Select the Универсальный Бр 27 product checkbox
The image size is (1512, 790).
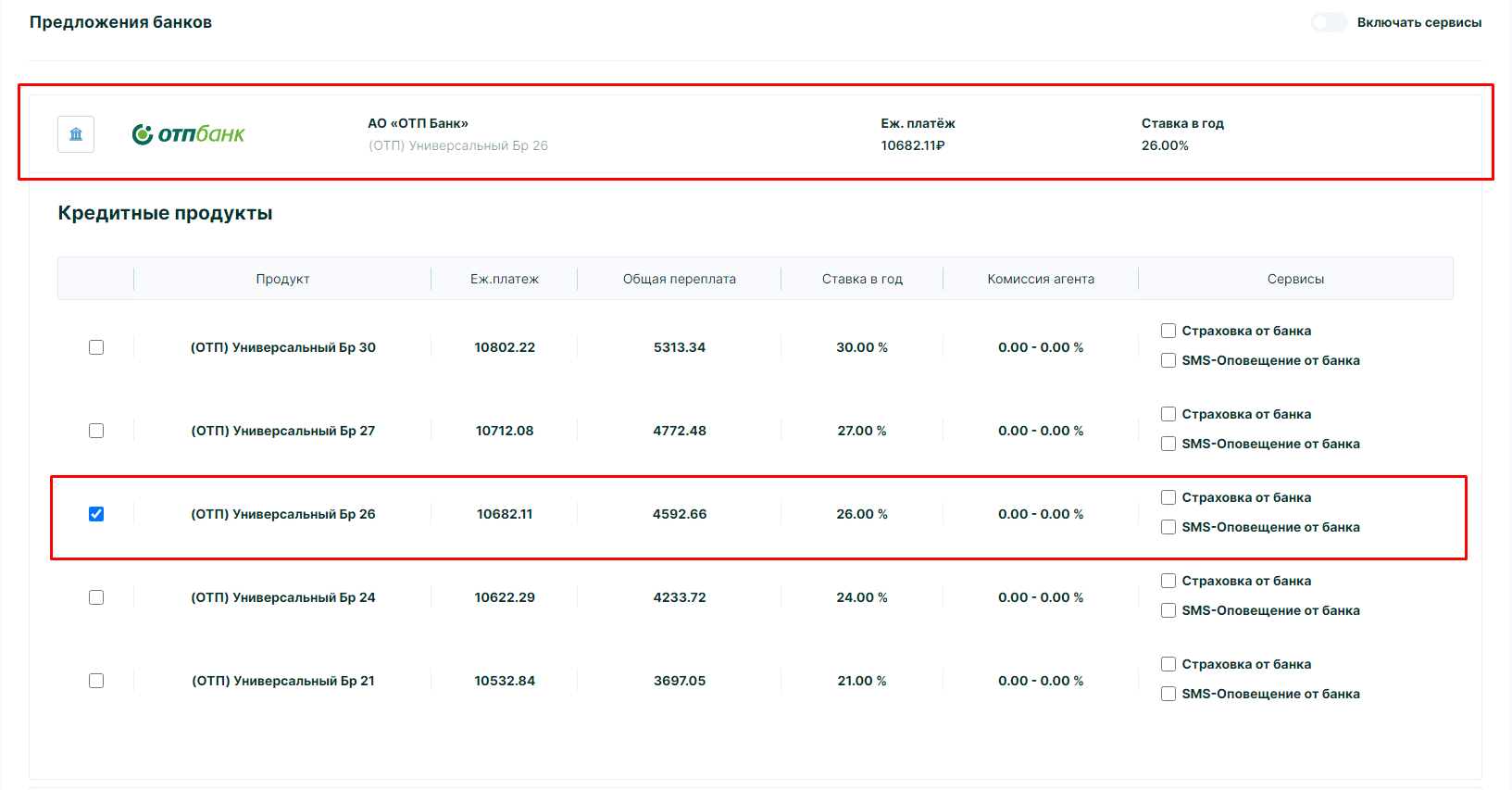[96, 431]
